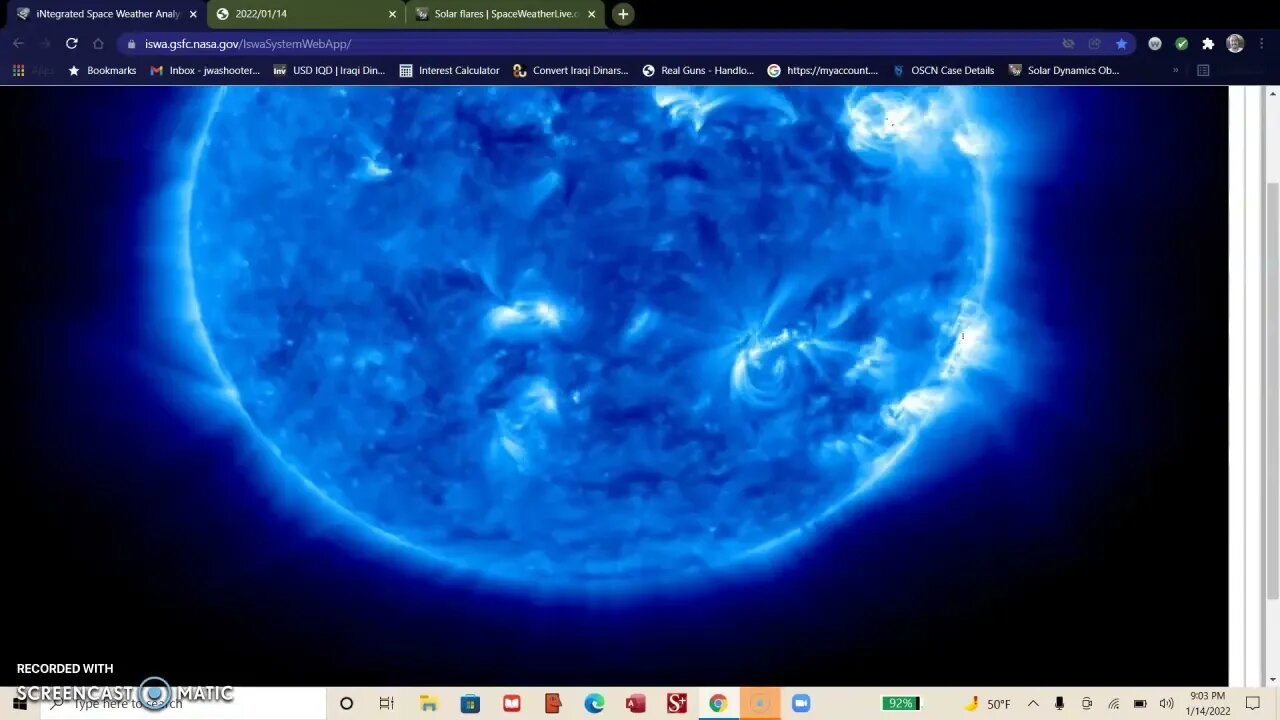Image resolution: width=1280 pixels, height=720 pixels.
Task: Click the browser back arrow
Action: point(18,44)
